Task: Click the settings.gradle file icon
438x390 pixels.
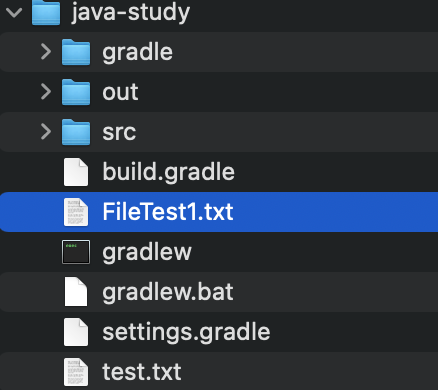Action: pyautogui.click(x=76, y=332)
